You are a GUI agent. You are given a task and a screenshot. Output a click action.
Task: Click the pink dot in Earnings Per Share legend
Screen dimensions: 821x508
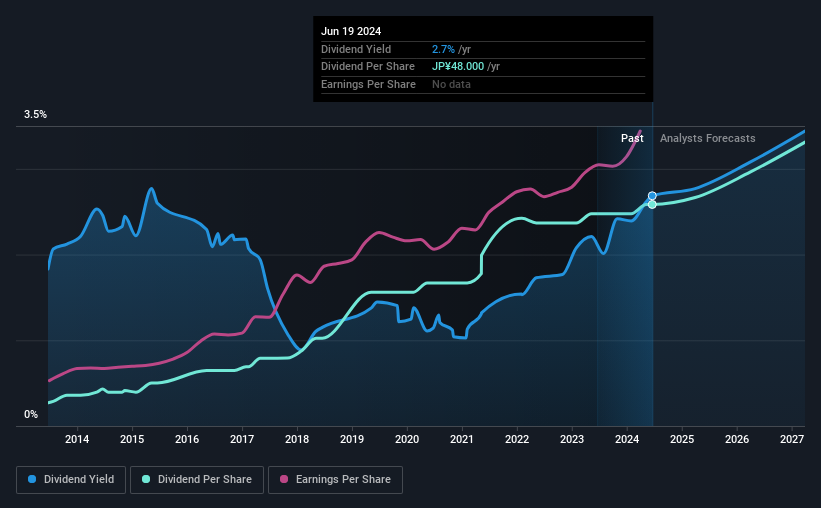pyautogui.click(x=284, y=479)
